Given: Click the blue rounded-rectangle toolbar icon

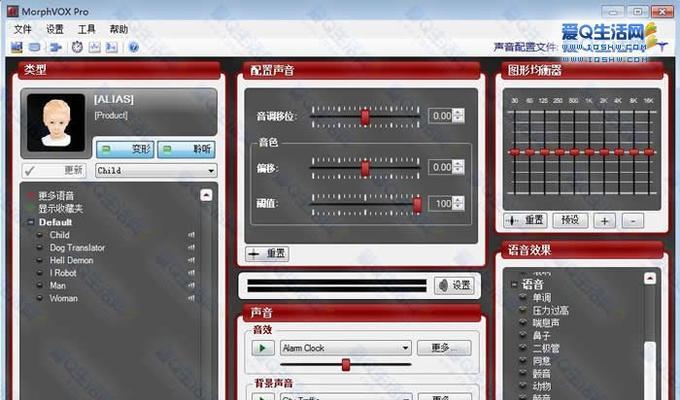Looking at the screenshot, I should 34,47.
